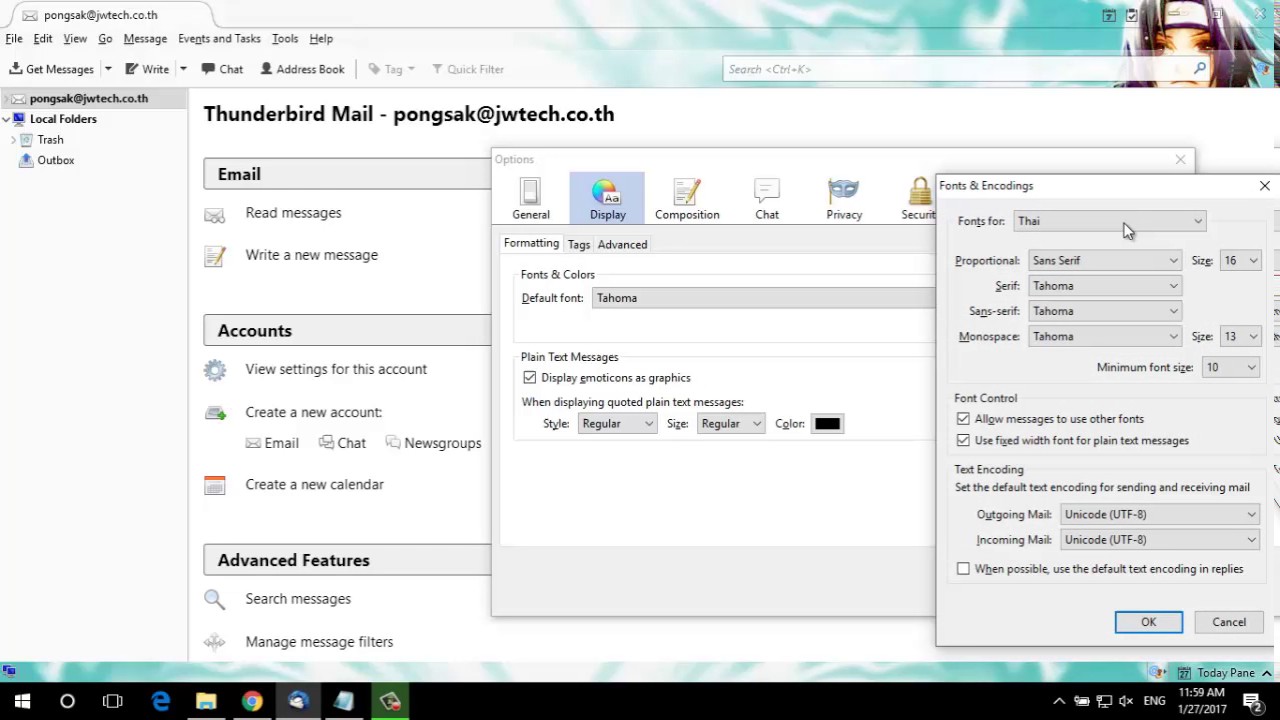Click the search magnifier icon in search box
The image size is (1280, 720).
1200,69
